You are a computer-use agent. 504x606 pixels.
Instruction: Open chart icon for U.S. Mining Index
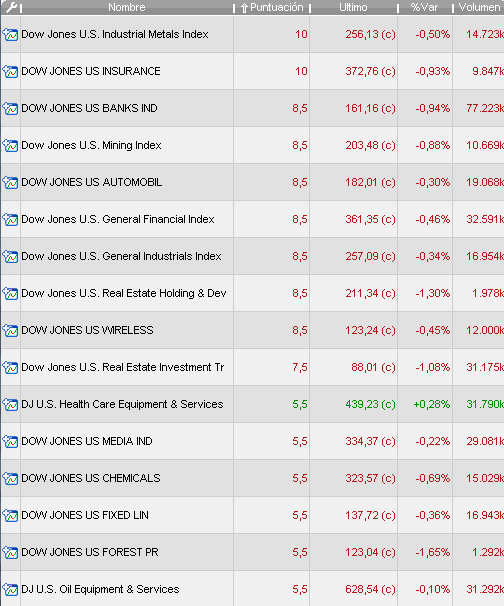coord(10,146)
